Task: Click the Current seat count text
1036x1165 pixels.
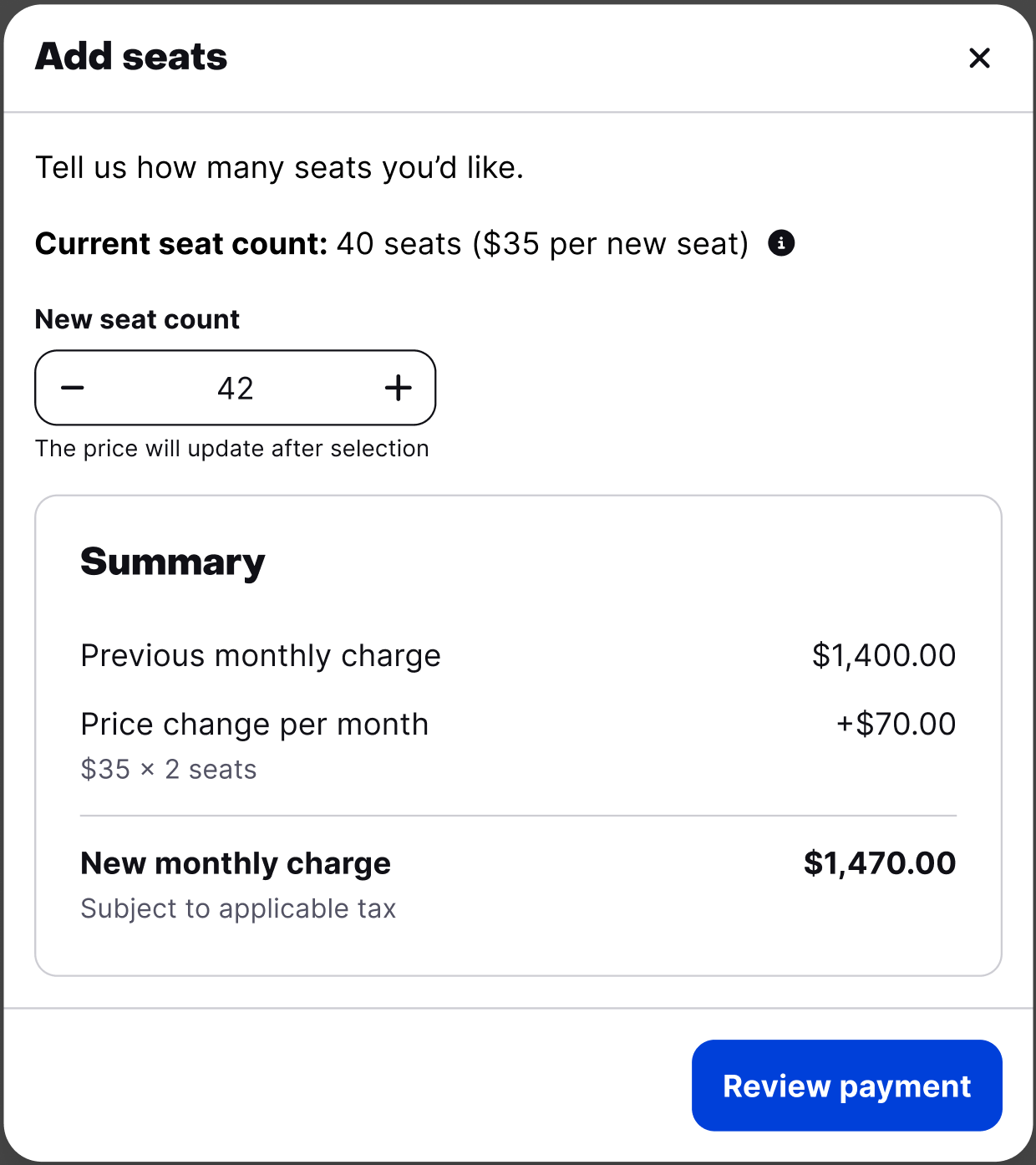Action: 391,244
